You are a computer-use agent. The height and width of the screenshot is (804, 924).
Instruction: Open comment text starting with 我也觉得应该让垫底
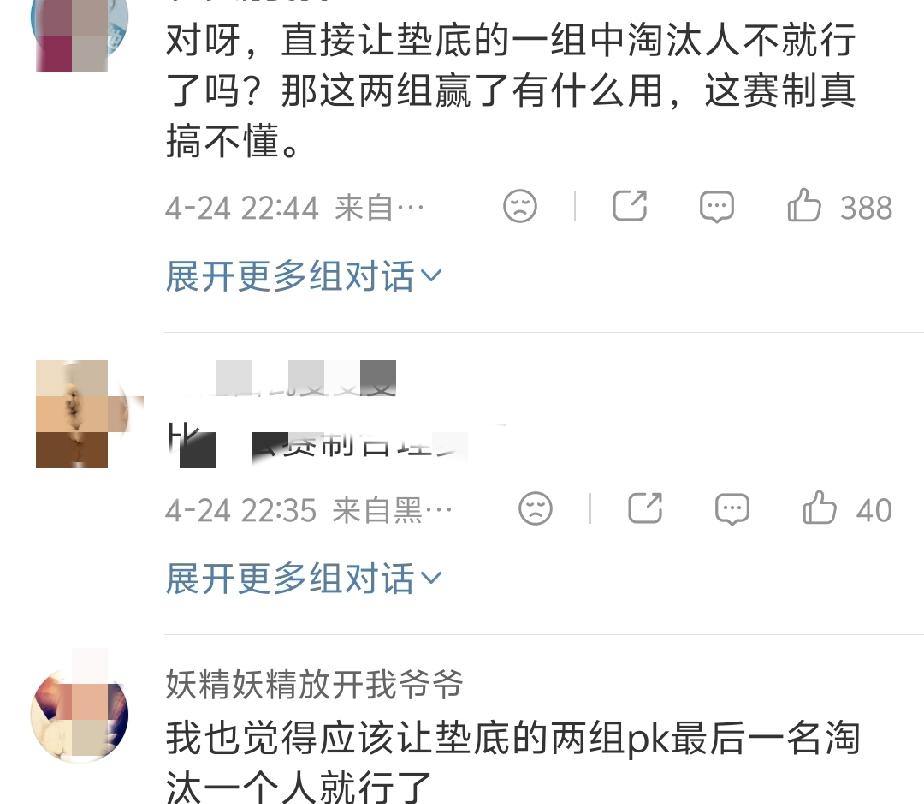pos(513,760)
